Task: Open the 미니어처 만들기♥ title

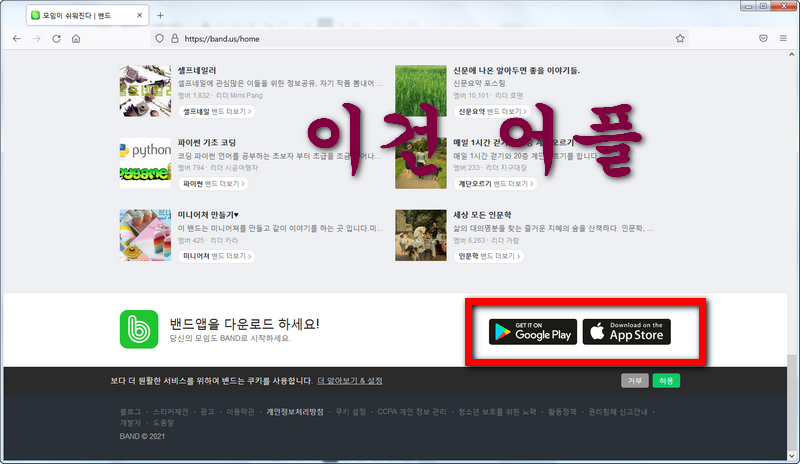Action: click(208, 215)
